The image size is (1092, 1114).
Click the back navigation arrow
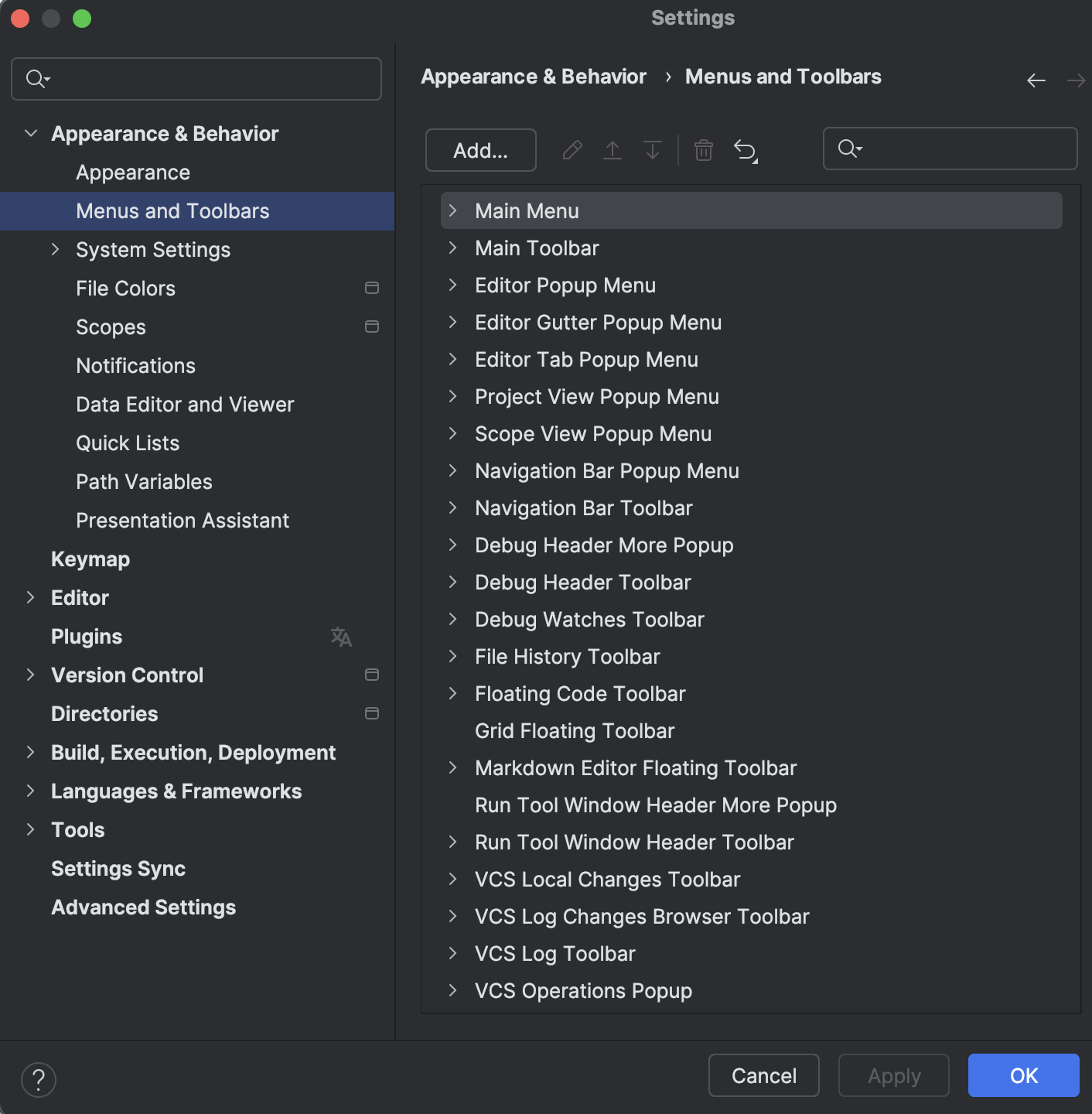pos(1036,80)
